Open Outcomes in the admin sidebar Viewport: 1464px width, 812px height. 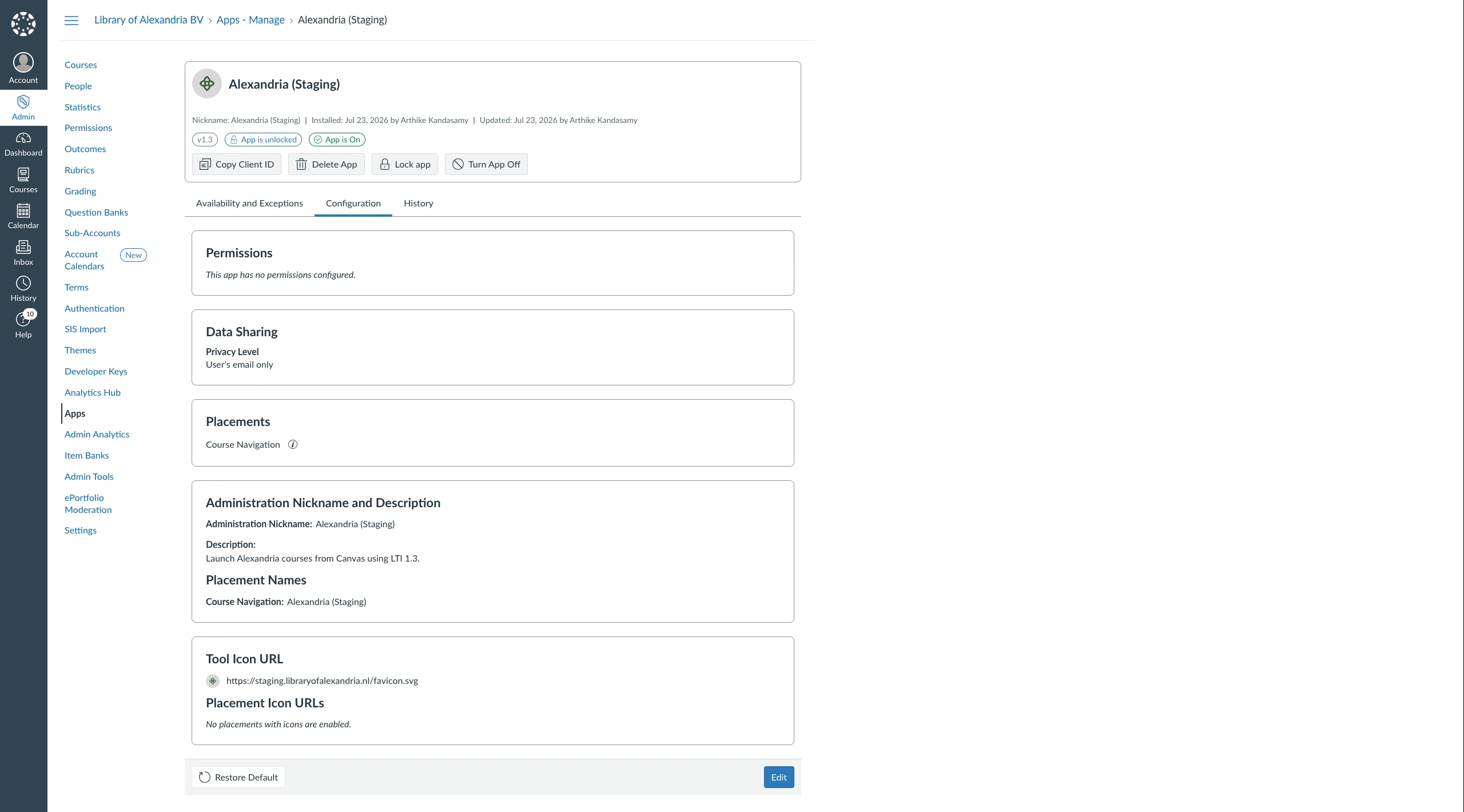coord(85,149)
